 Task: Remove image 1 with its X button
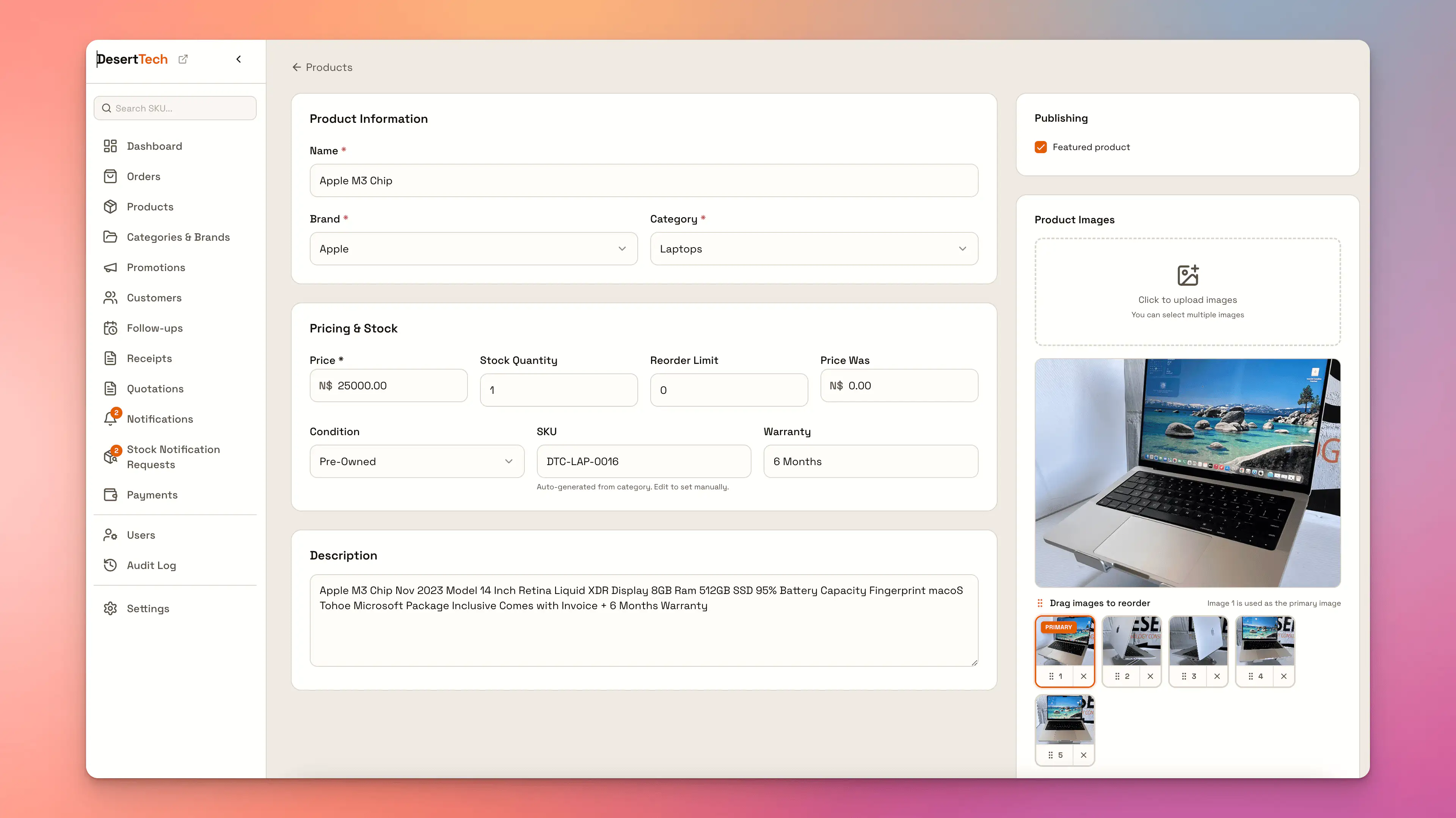click(x=1084, y=676)
